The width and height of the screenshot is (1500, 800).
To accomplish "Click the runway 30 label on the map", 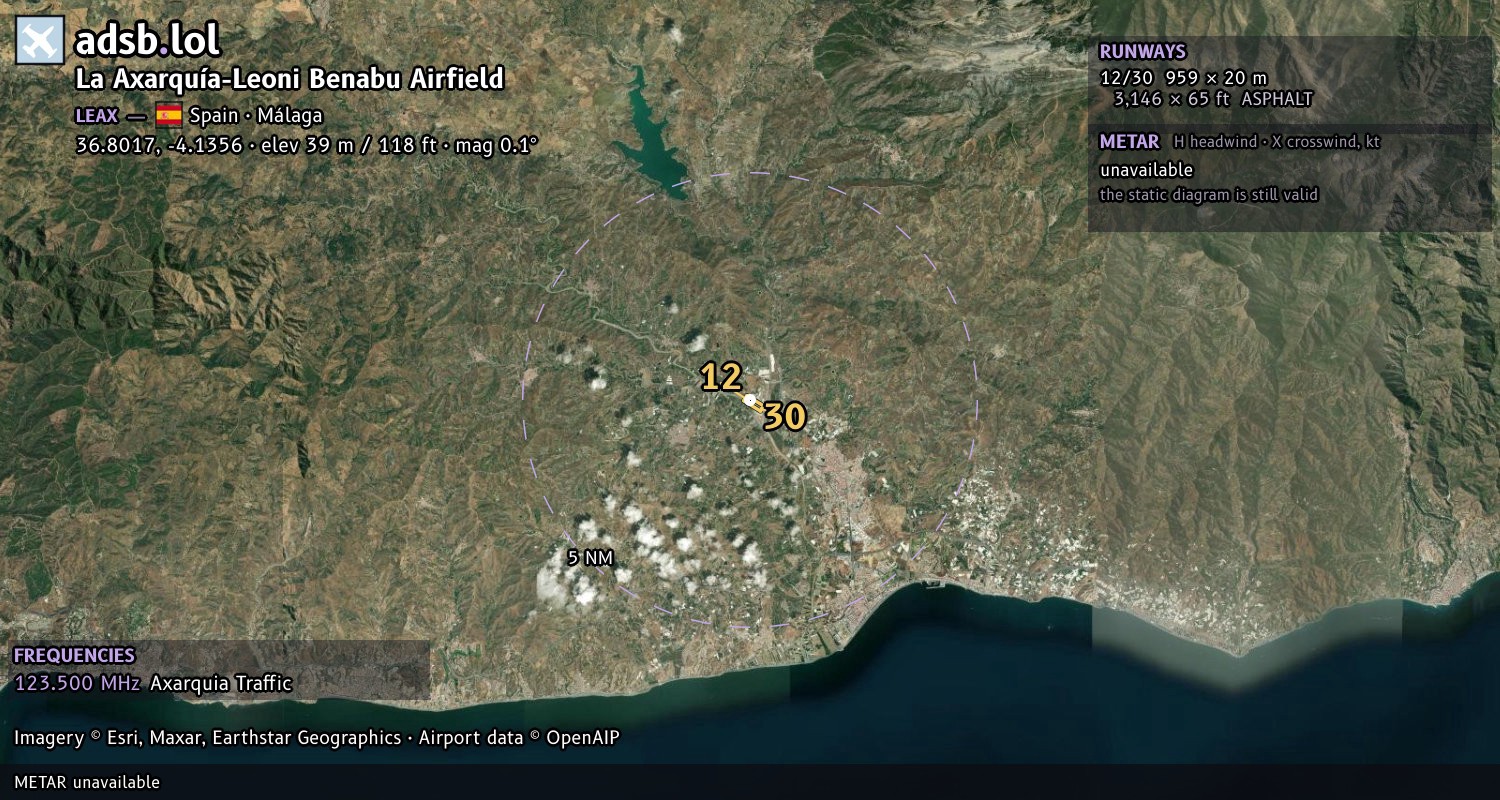I will (x=785, y=417).
